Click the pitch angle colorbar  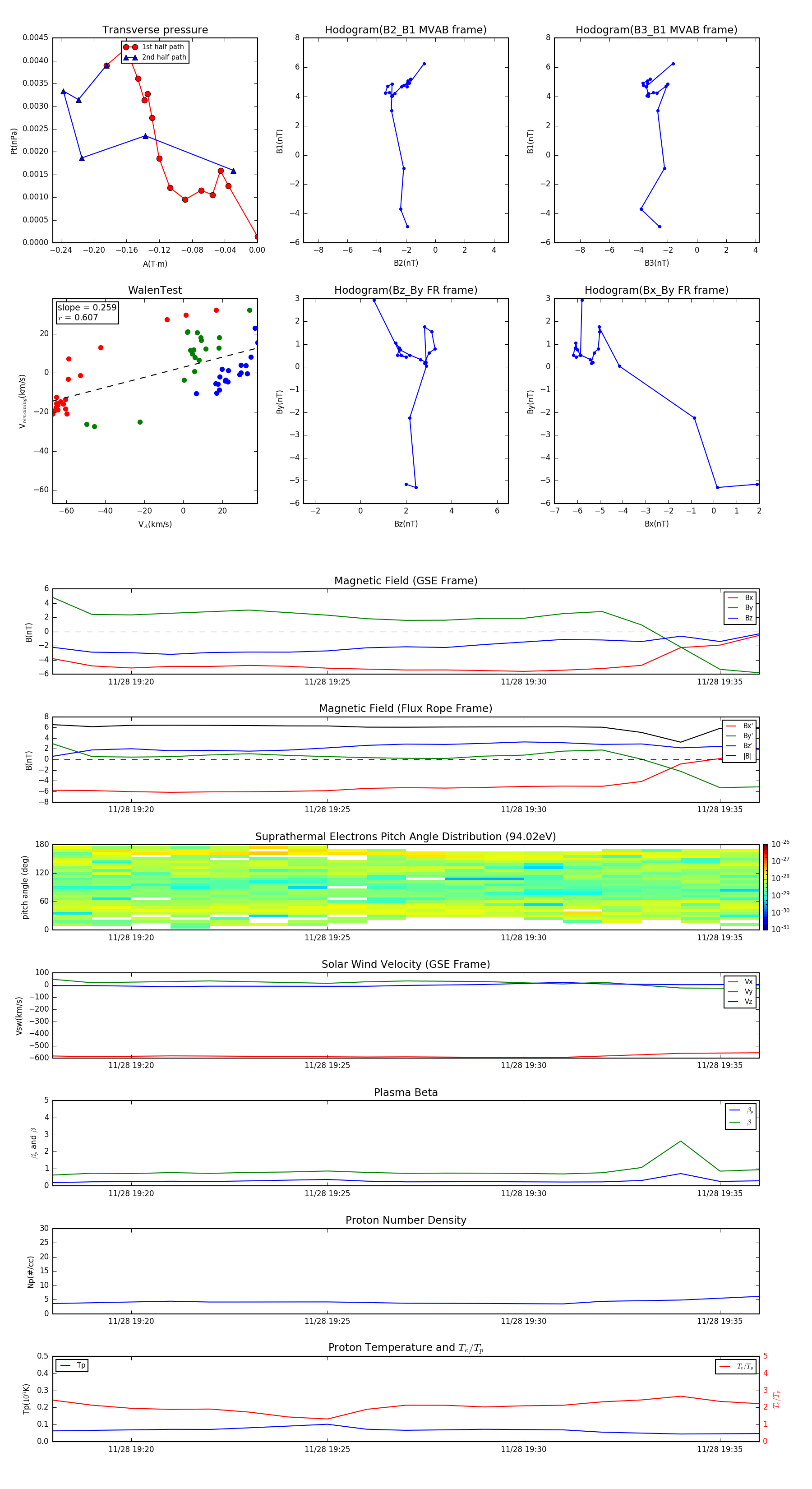tap(765, 887)
